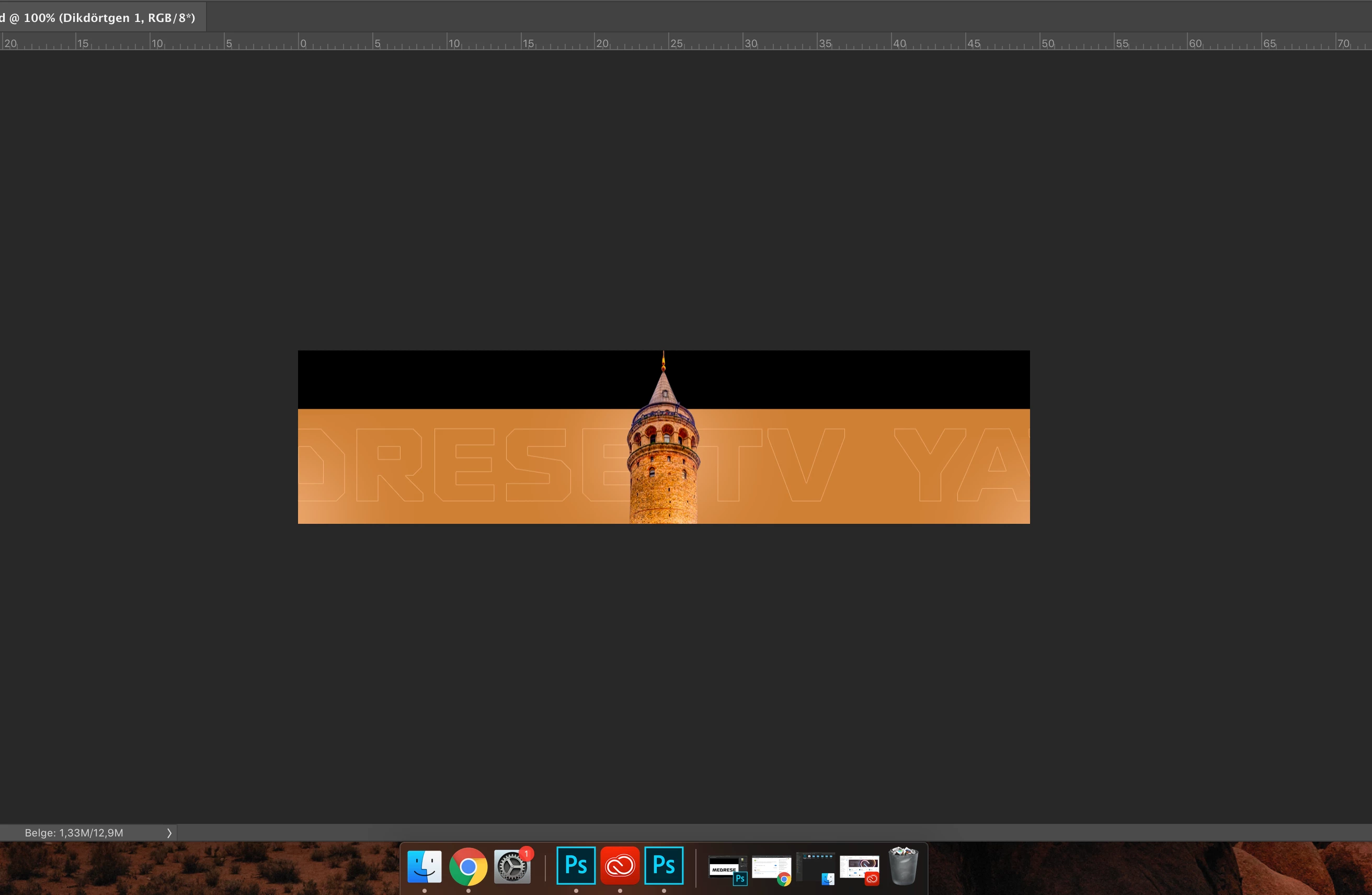The image size is (1372, 895).
Task: Open Finder from the dock
Action: (x=424, y=866)
